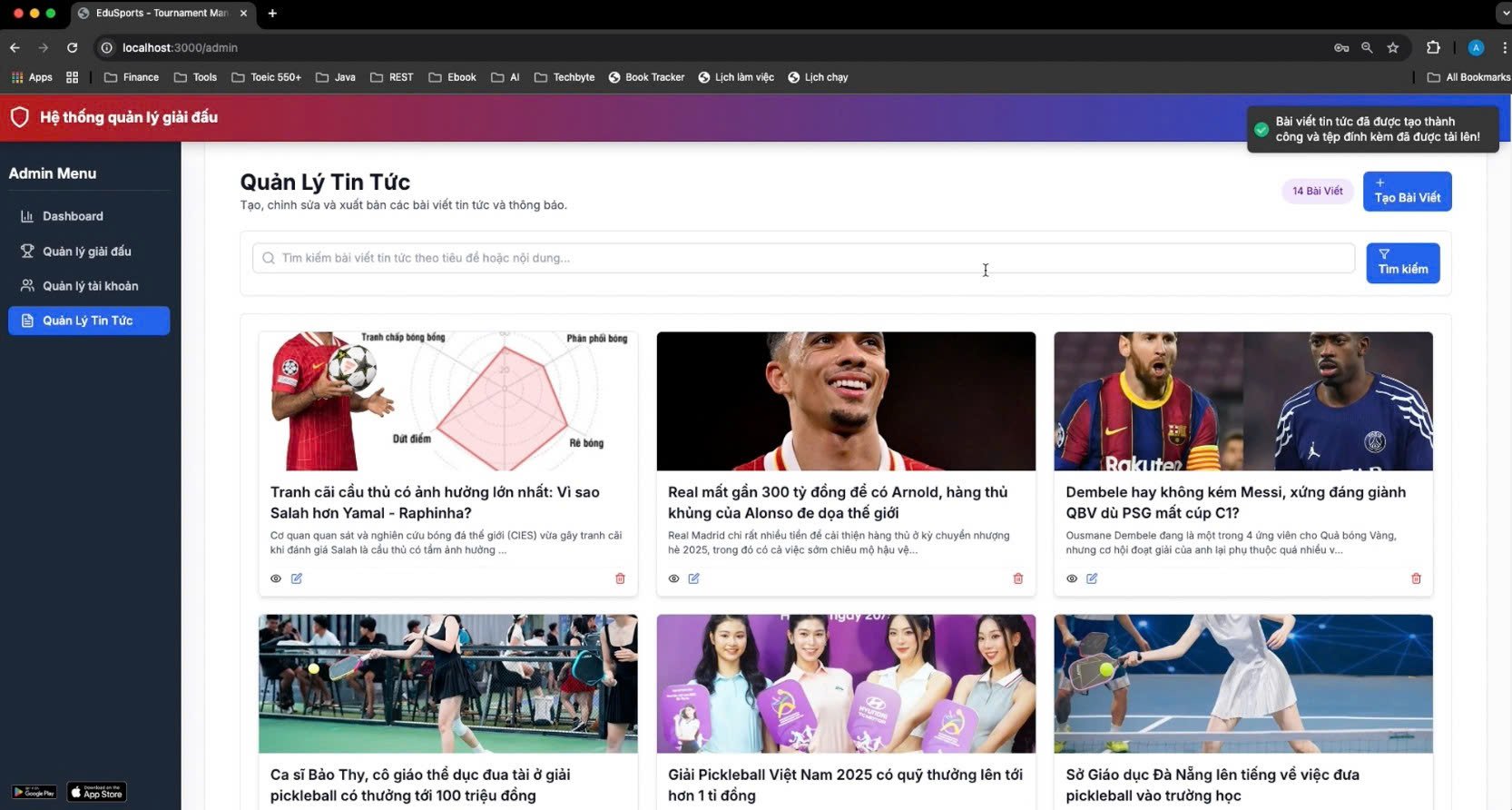Viewport: 1512px width, 810px height.
Task: View the Salah hơn Yamal article (eye icon)
Action: coord(276,578)
